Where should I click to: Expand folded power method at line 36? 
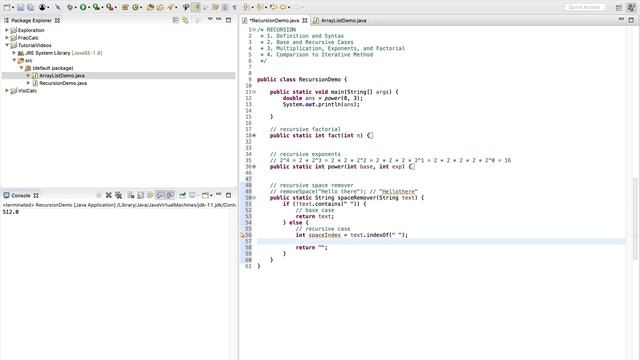click(254, 167)
